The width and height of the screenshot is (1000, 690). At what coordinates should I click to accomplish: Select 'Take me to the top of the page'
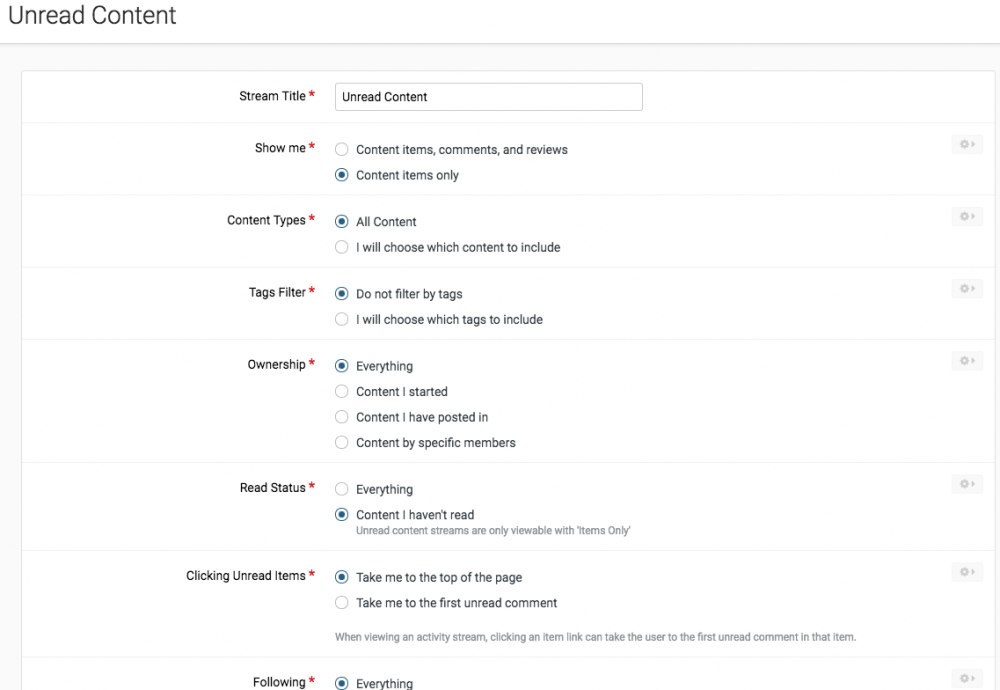coord(342,576)
